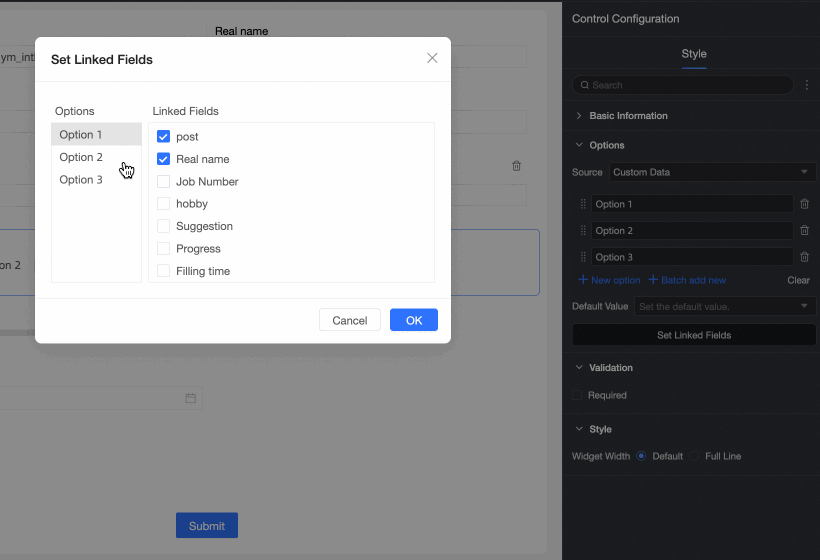This screenshot has height=560, width=820.
Task: Open the more options vertical dots menu
Action: (x=807, y=85)
